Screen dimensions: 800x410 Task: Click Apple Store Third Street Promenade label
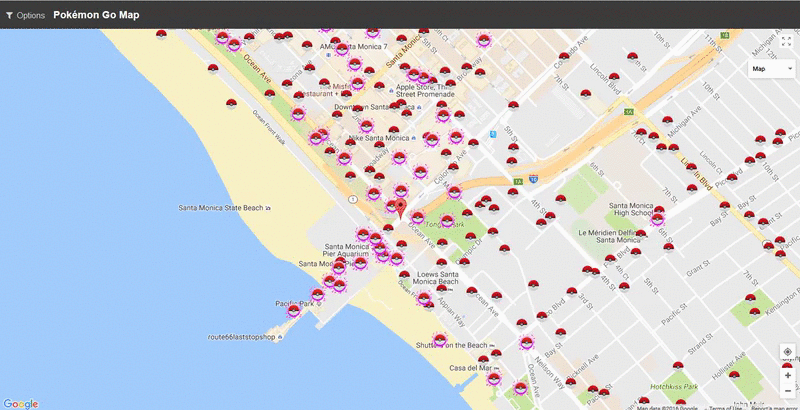425,91
